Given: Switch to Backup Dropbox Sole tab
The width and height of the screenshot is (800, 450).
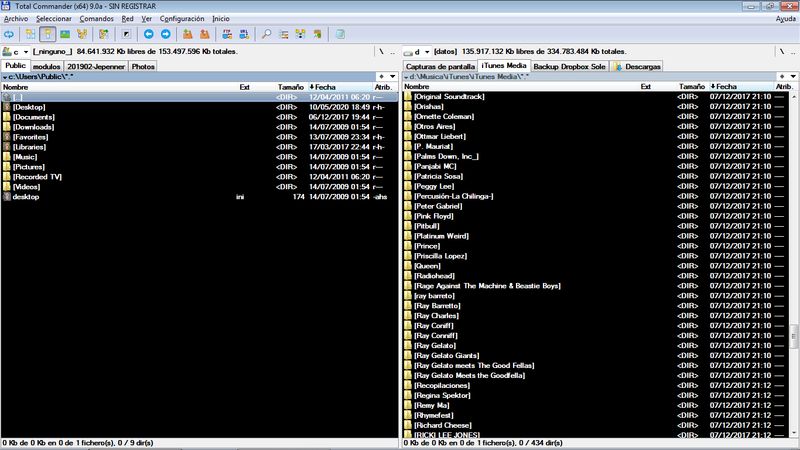Looking at the screenshot, I should pyautogui.click(x=569, y=67).
